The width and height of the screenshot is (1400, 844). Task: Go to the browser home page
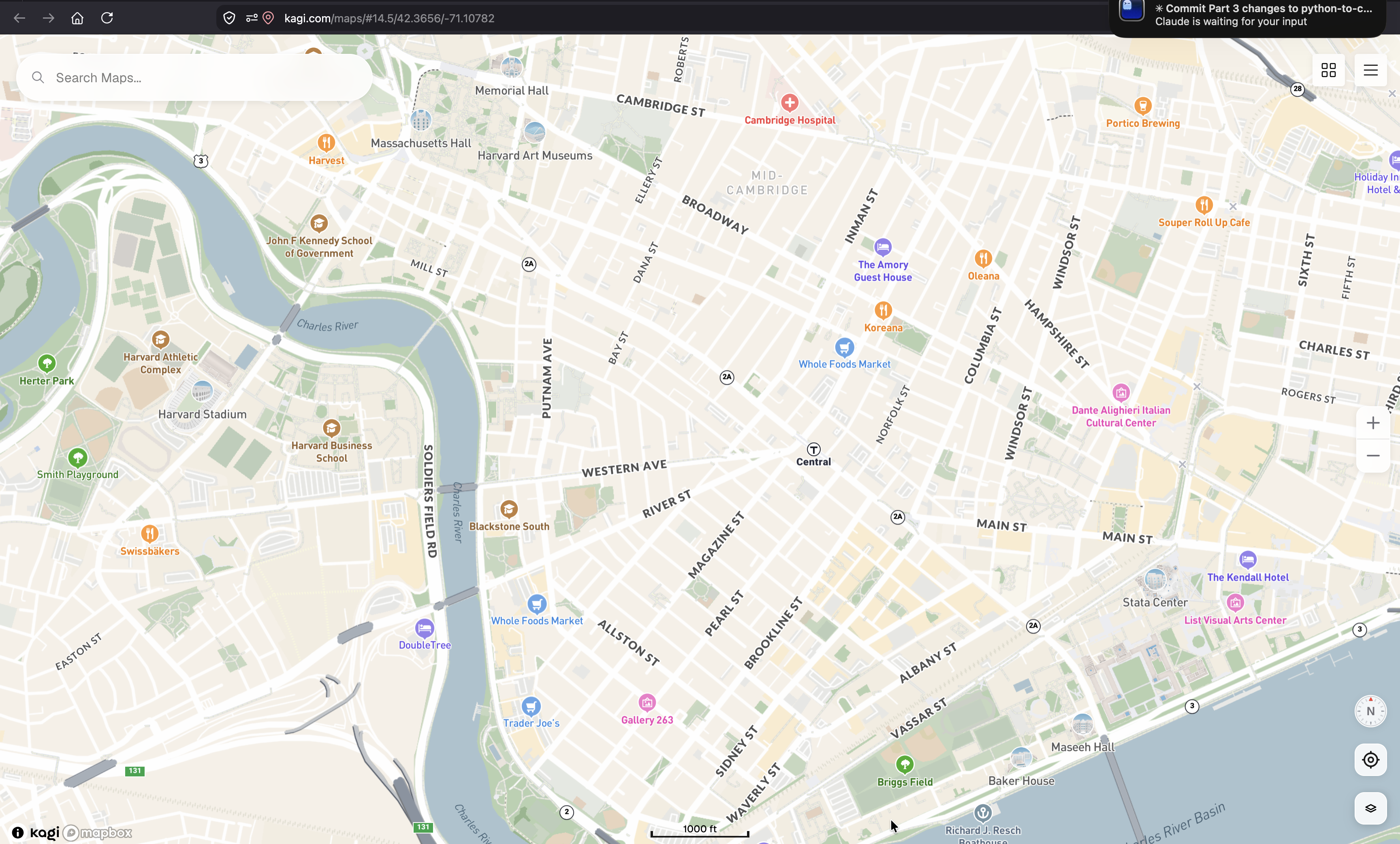pos(77,18)
